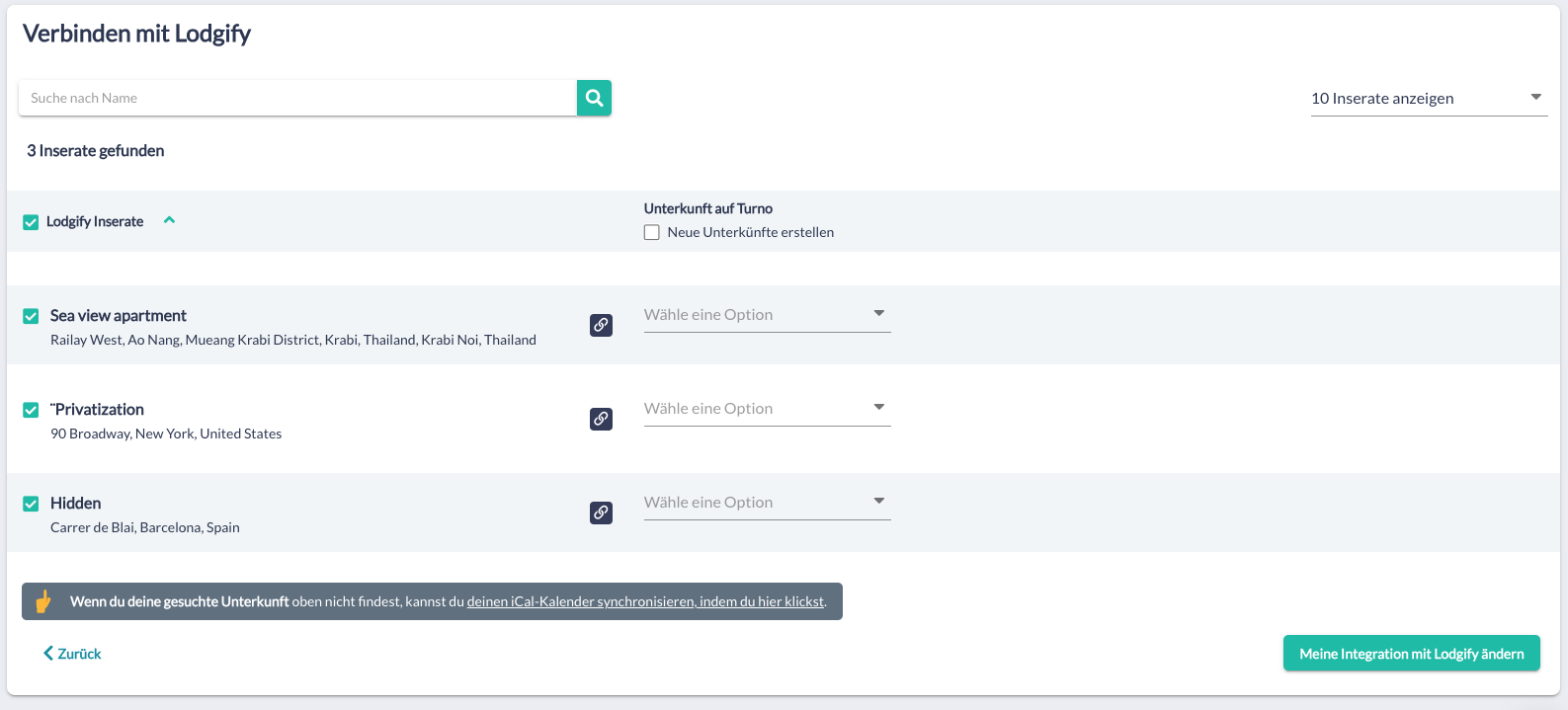The image size is (1568, 710).
Task: Click the Hidden listing title text
Action: click(76, 504)
